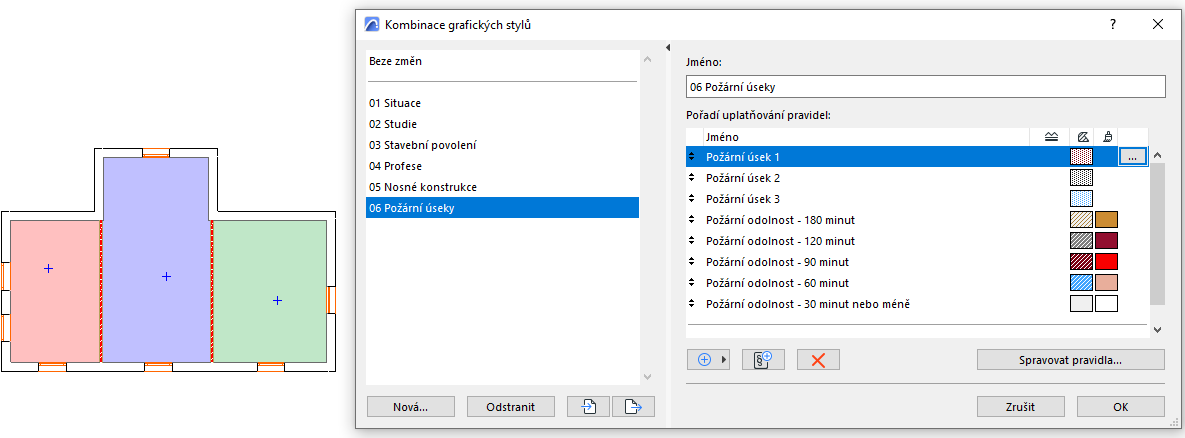Image resolution: width=1185 pixels, height=438 pixels.
Task: Grab the reorder handle for Požární úsek 2
Action: click(x=692, y=178)
